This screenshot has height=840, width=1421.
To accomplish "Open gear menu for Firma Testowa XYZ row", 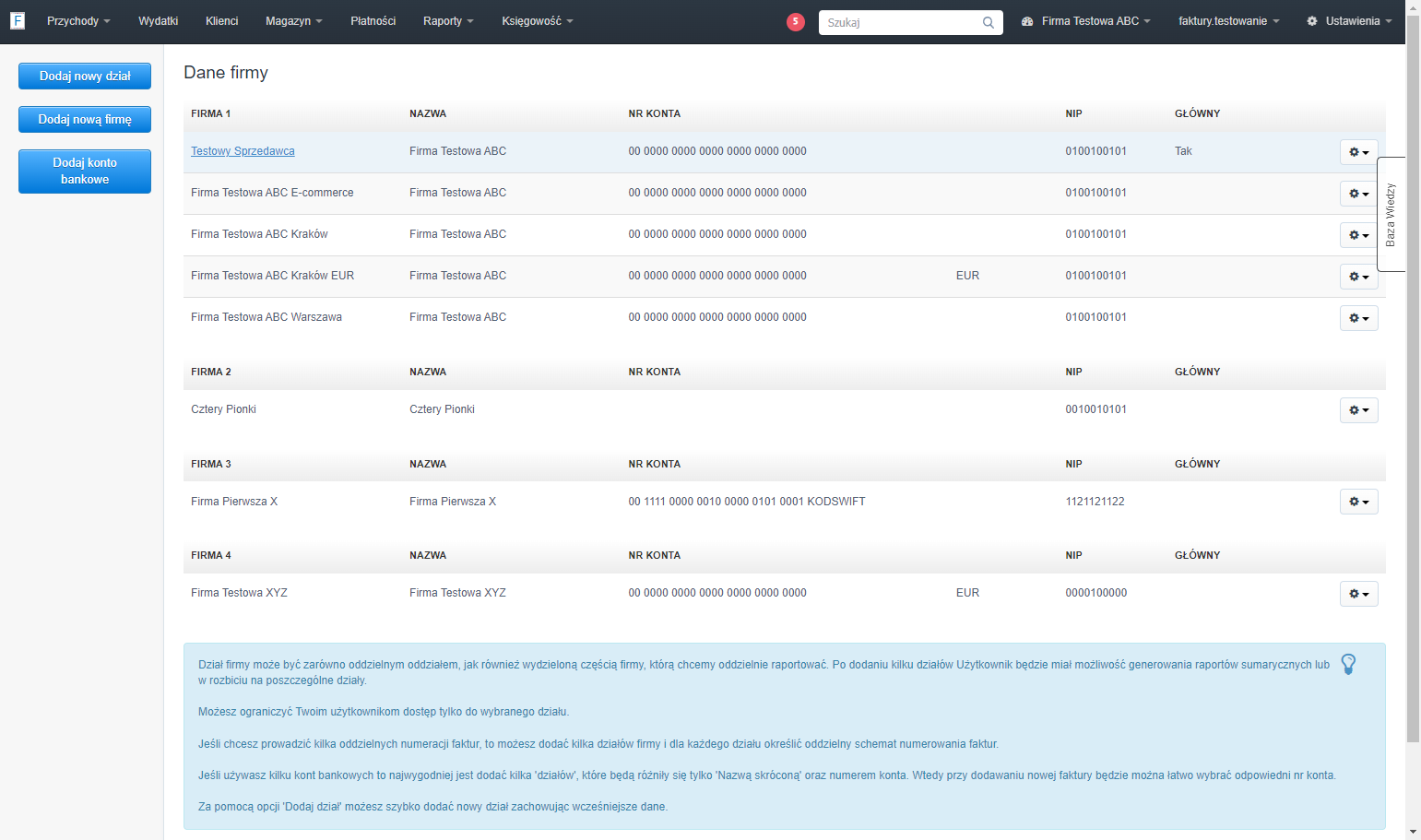I will coord(1358,594).
